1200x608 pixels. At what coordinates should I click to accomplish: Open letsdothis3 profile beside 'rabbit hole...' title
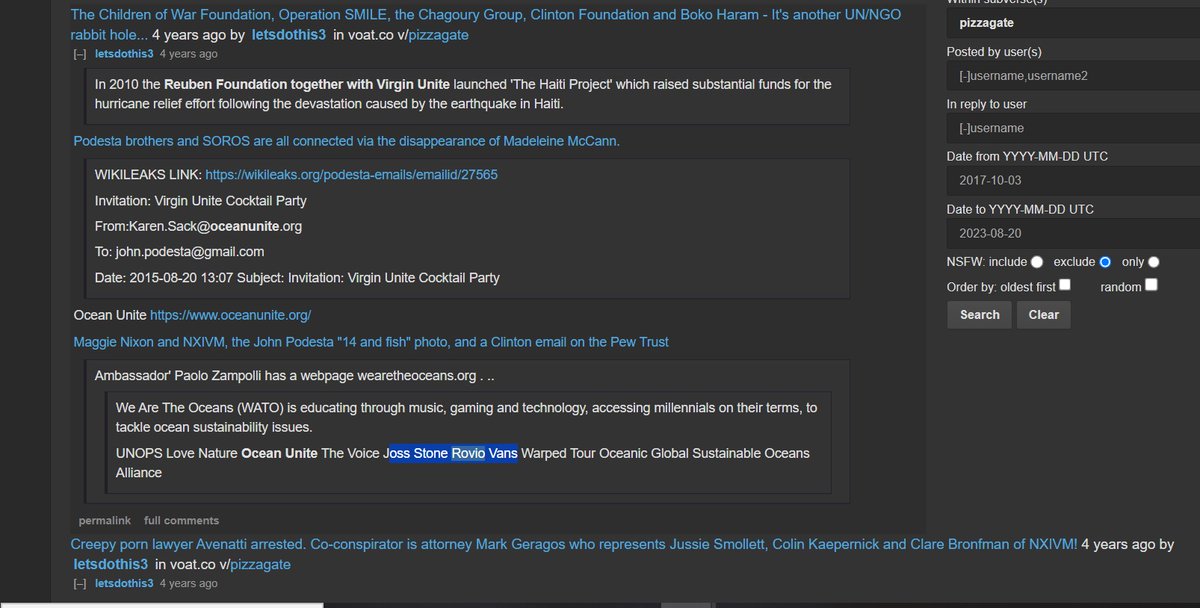point(288,35)
